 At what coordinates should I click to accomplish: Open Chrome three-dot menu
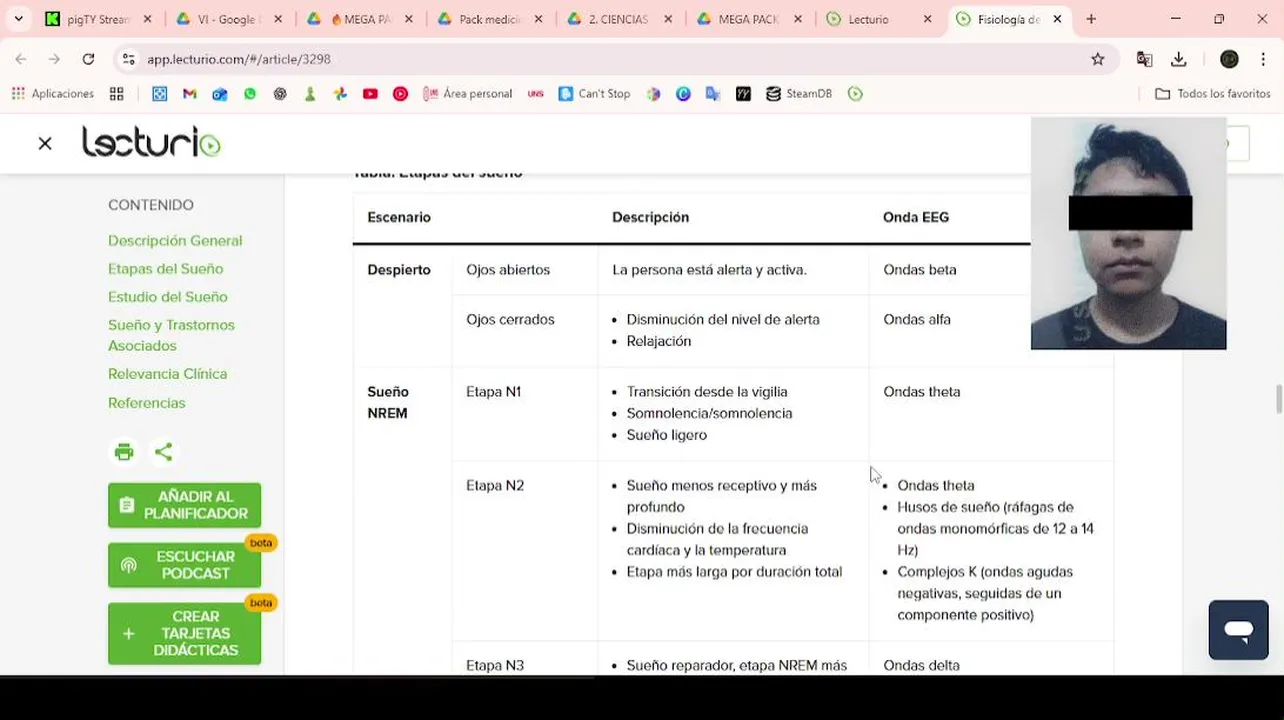1263,59
